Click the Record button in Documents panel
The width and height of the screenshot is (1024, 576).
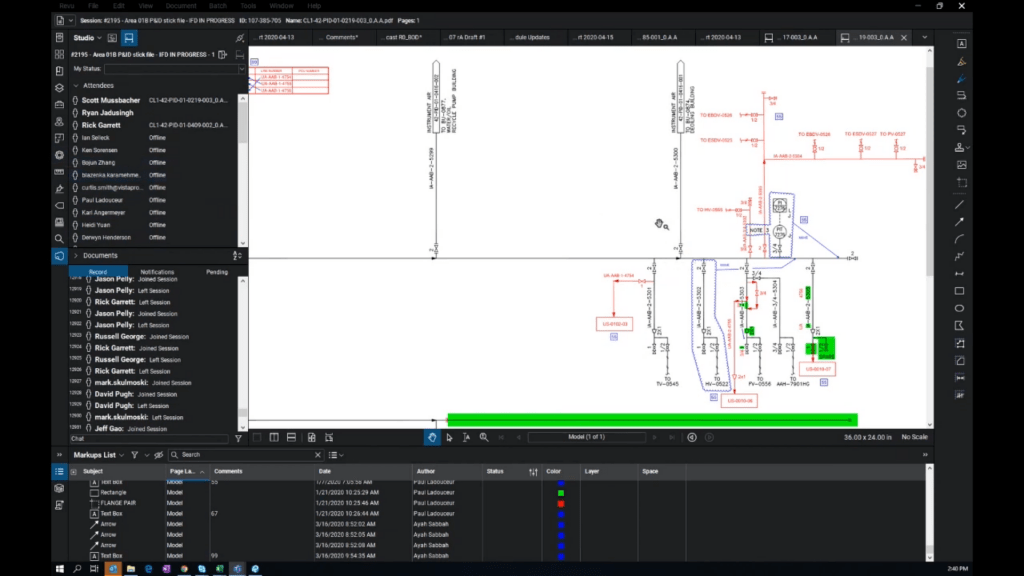click(x=97, y=271)
